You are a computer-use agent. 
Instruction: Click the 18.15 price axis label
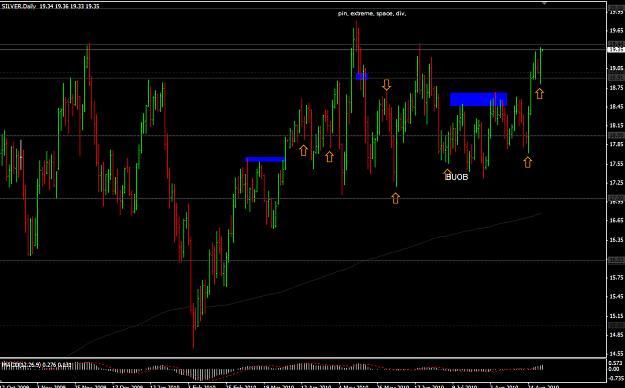616,125
